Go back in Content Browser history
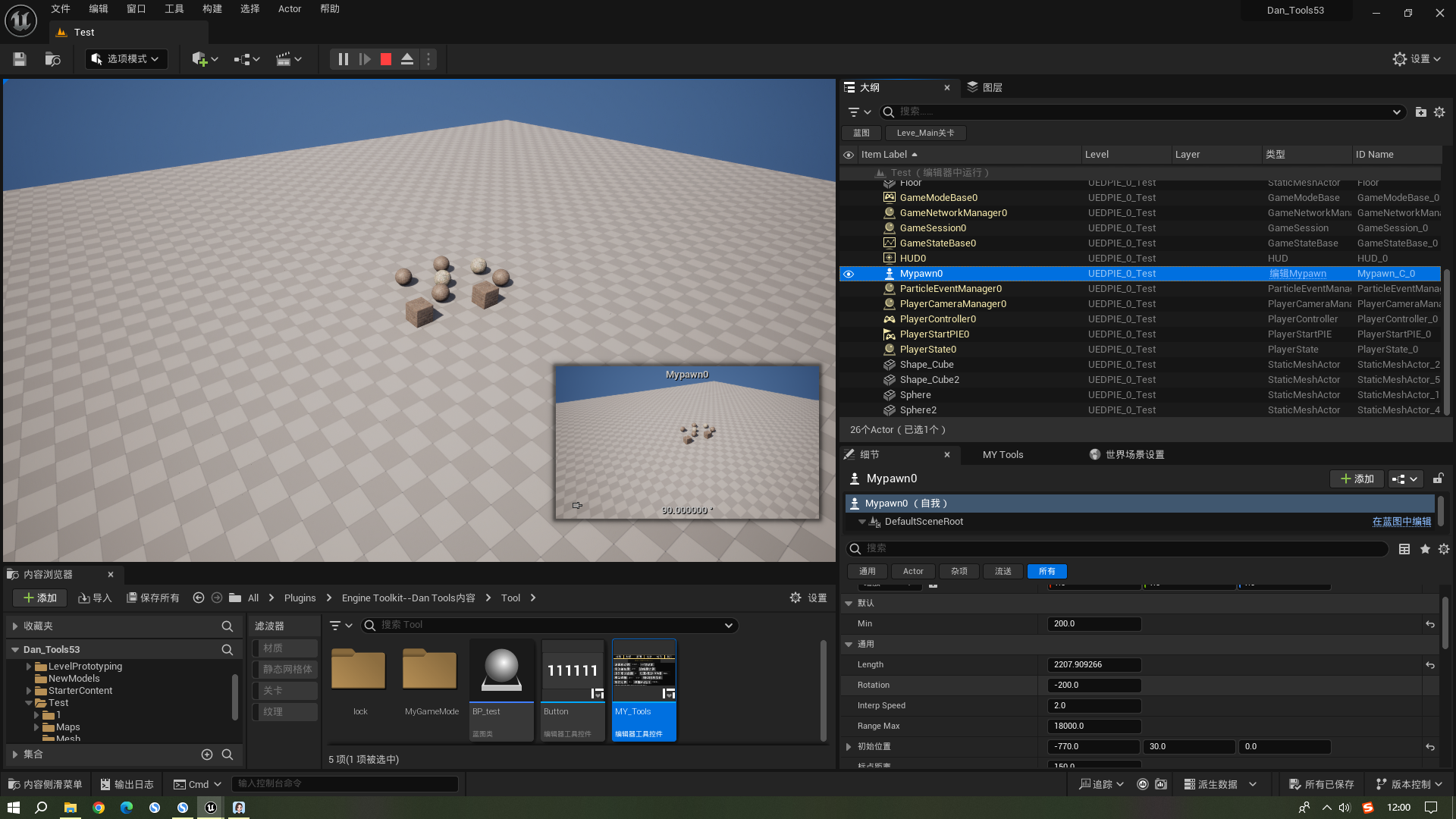The height and width of the screenshot is (819, 1456). [x=199, y=598]
